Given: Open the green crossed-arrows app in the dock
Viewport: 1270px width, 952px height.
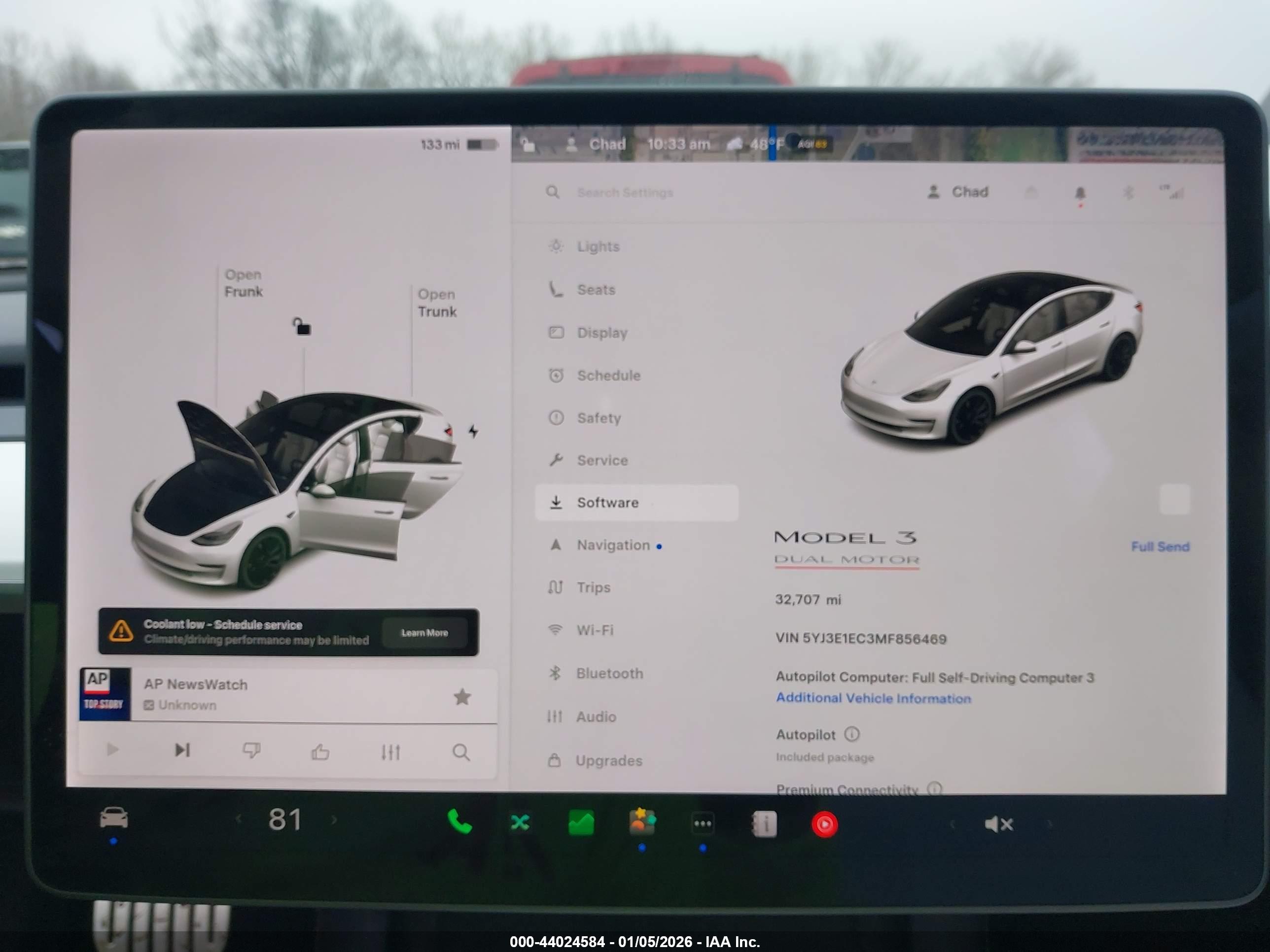Looking at the screenshot, I should (x=520, y=823).
